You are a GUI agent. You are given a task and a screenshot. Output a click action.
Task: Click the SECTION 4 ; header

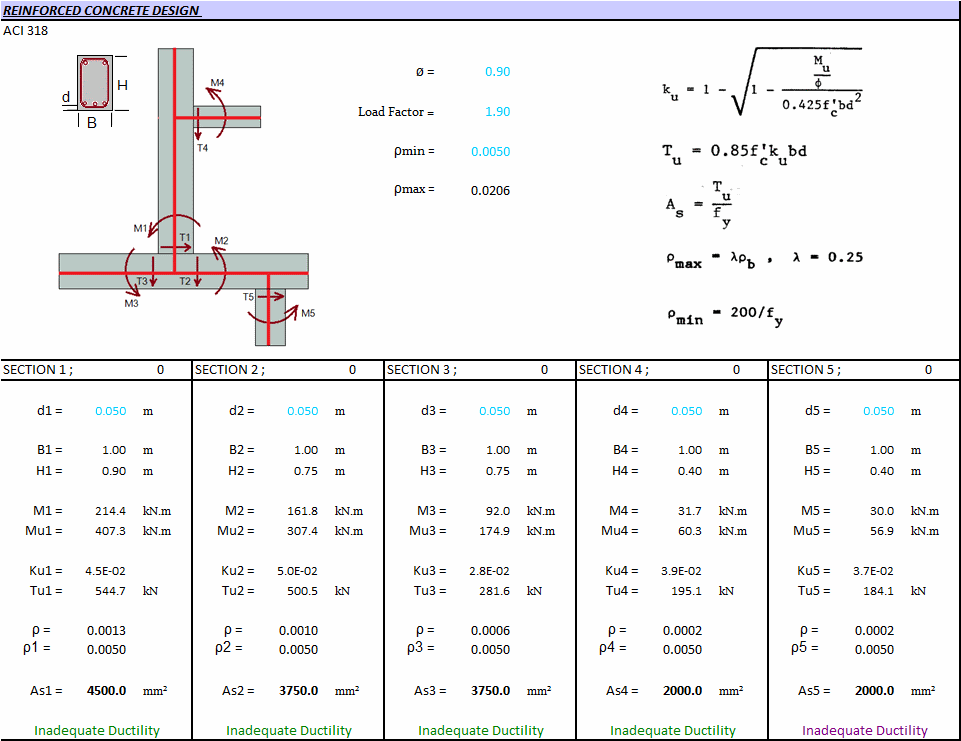click(613, 370)
